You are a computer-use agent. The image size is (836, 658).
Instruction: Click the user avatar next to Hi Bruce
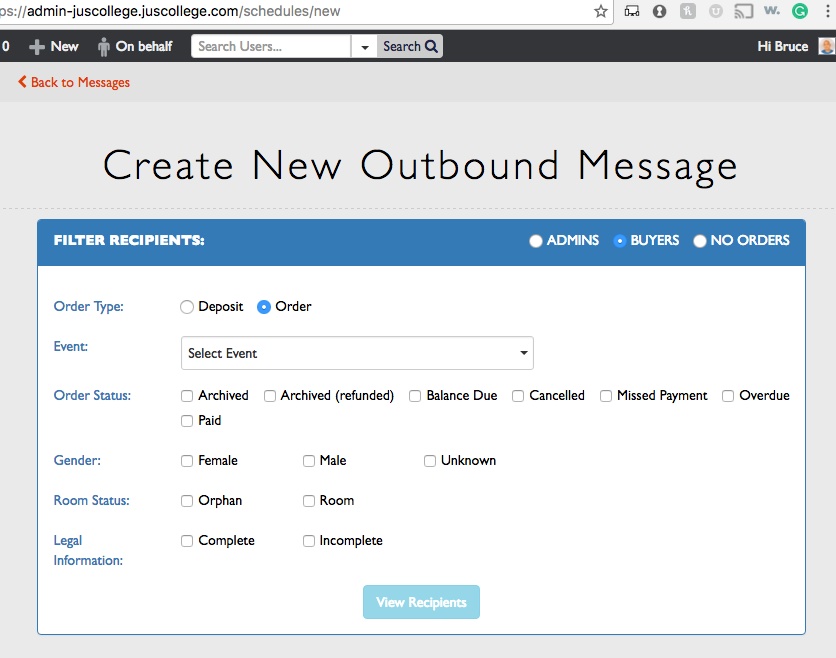coord(826,46)
